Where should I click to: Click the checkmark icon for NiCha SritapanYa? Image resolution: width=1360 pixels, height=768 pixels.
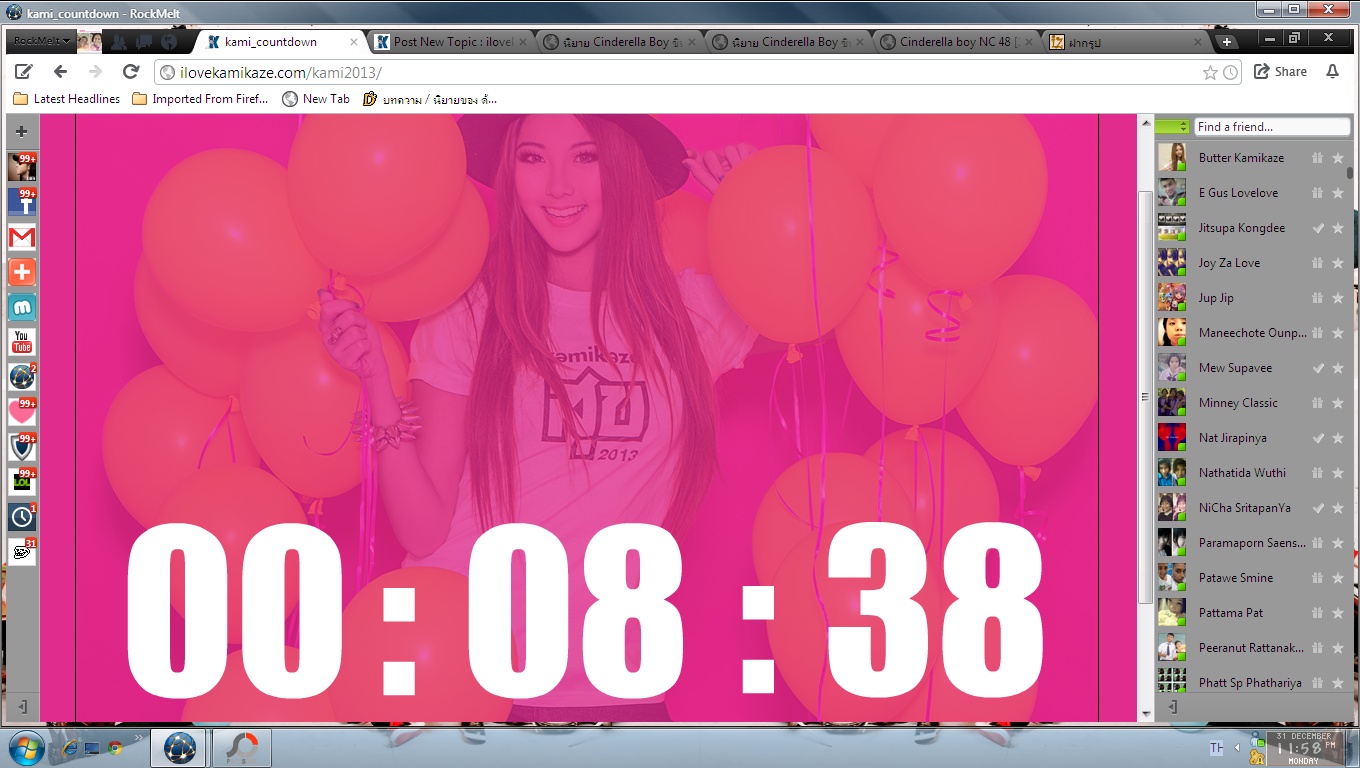[1318, 508]
